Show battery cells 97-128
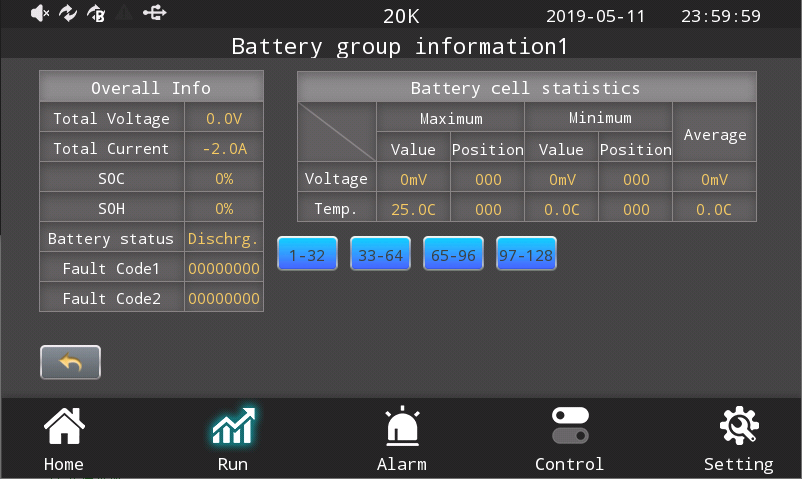Viewport: 802px width, 479px height. (526, 253)
